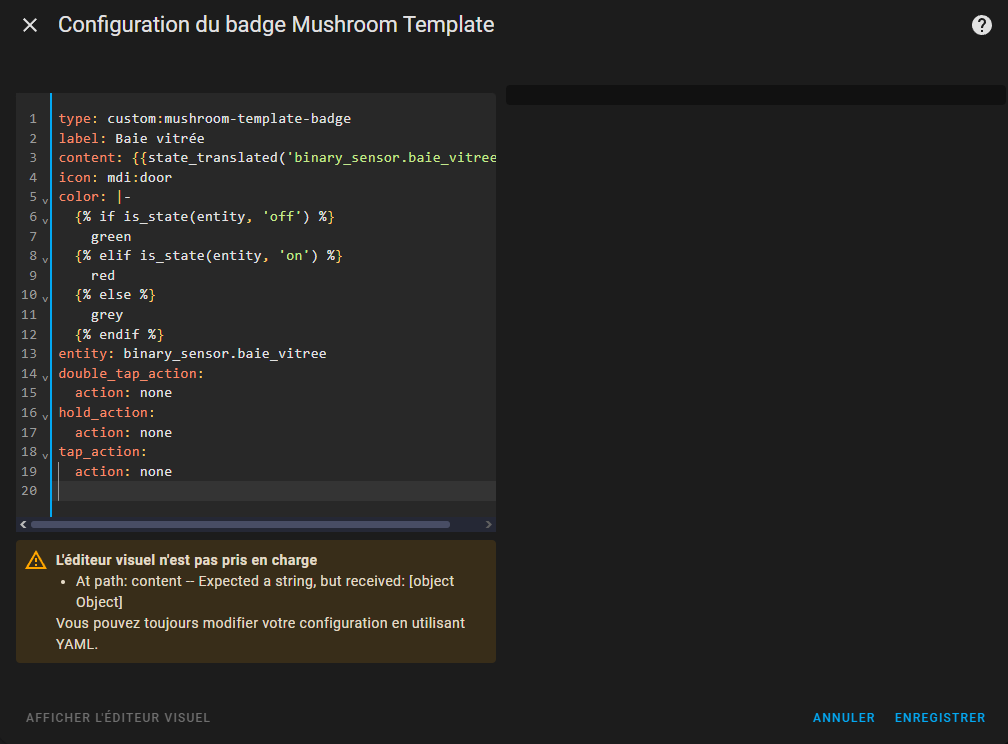Click the ANNULER button

[x=843, y=718]
